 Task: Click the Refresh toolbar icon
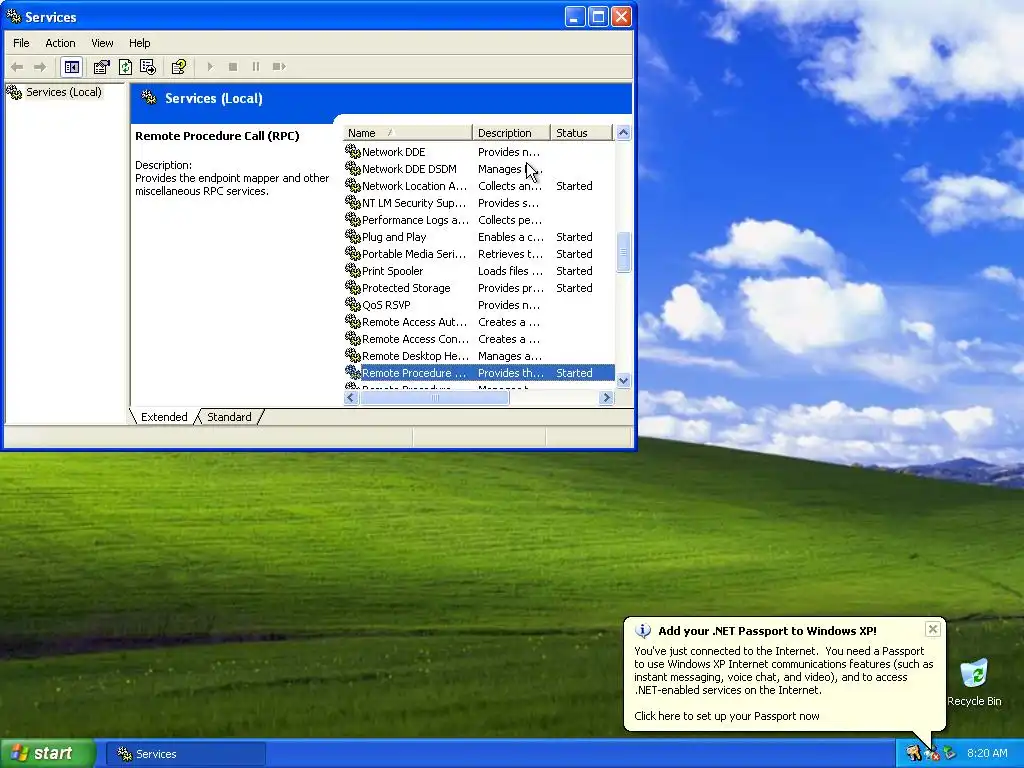pyautogui.click(x=125, y=67)
